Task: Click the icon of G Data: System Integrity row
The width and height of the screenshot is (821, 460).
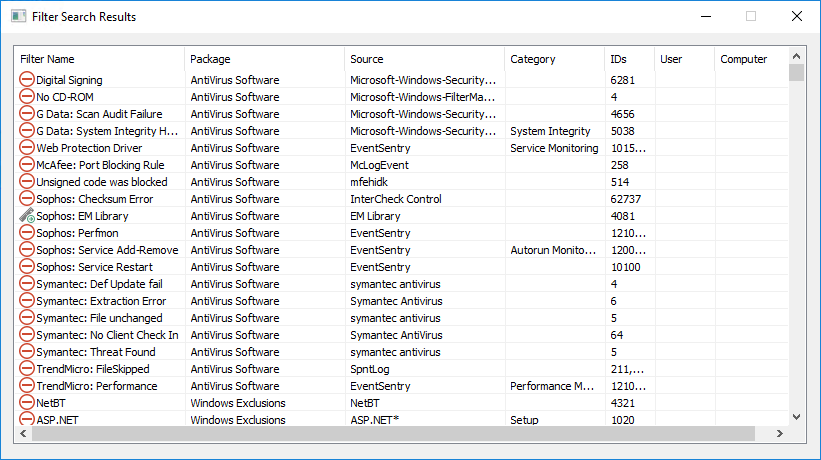Action: [x=27, y=130]
